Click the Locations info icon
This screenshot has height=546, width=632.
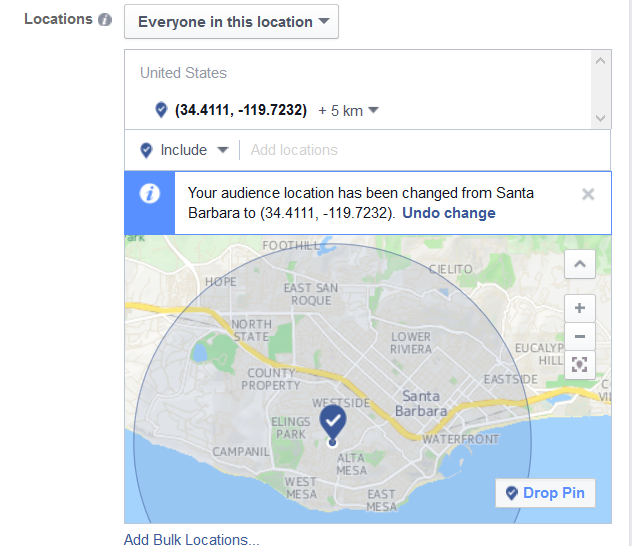coord(105,20)
